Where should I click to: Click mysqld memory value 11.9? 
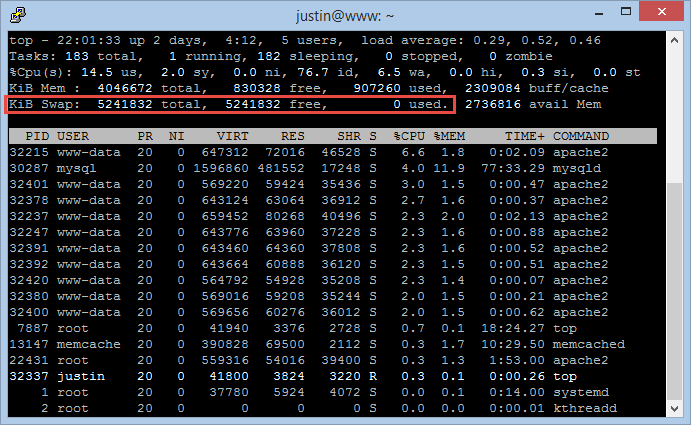(449, 168)
